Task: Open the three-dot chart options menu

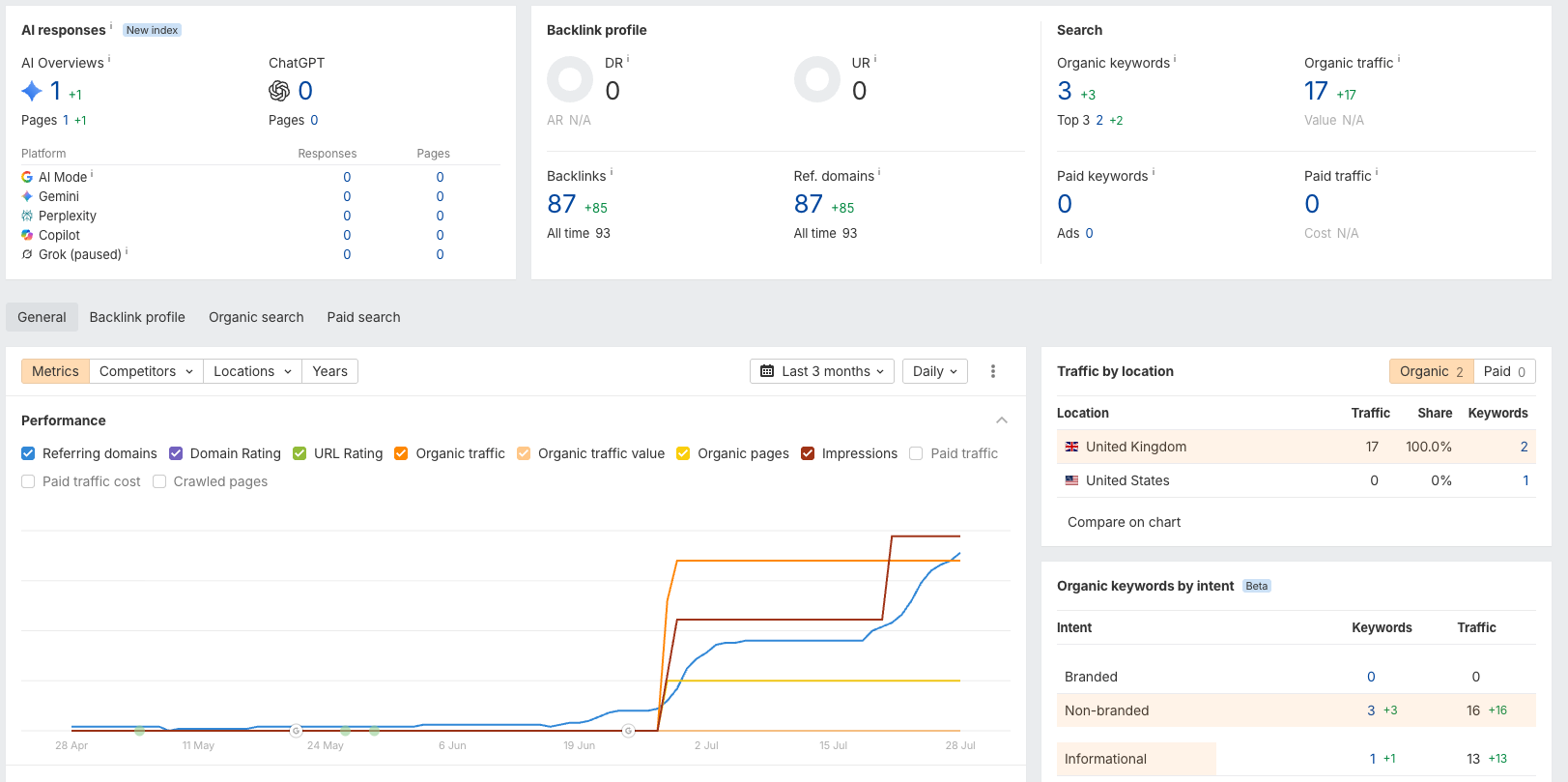Action: point(993,371)
